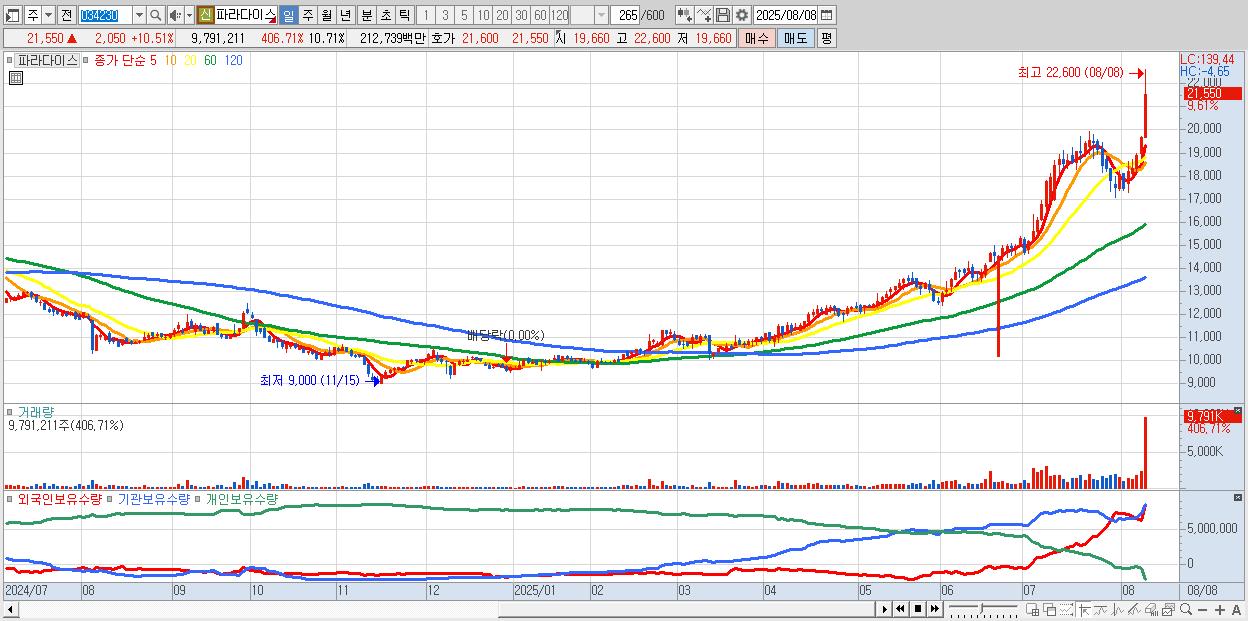This screenshot has height=621, width=1248.
Task: Click the 외국인보유수량 legend label
Action: [x=59, y=498]
